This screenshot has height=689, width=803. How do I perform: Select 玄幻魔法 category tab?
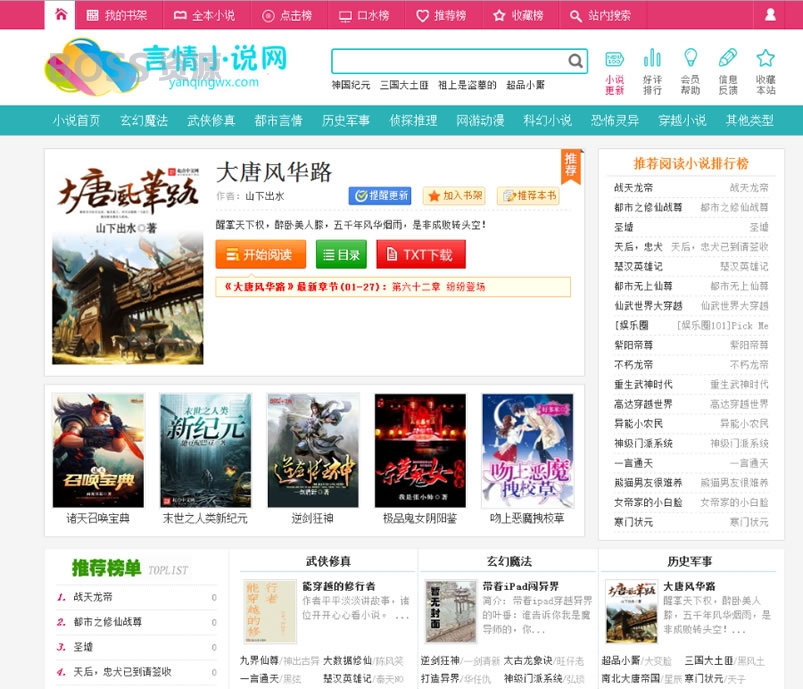click(x=144, y=120)
